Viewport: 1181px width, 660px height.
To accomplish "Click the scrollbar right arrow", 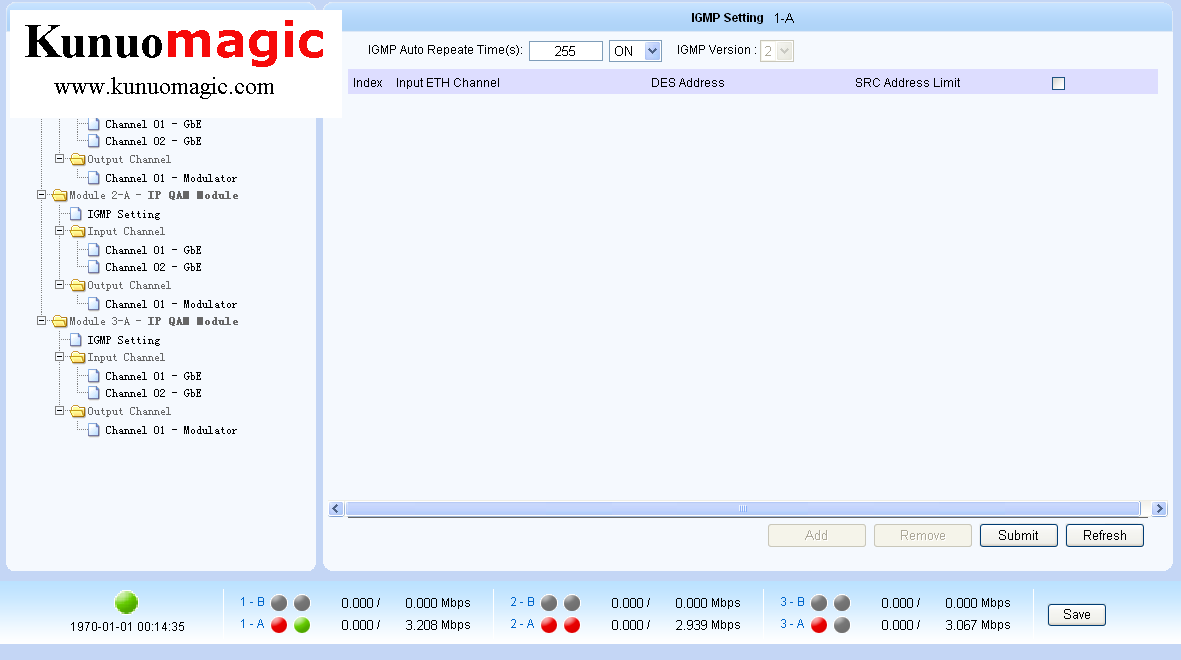I will point(1159,509).
